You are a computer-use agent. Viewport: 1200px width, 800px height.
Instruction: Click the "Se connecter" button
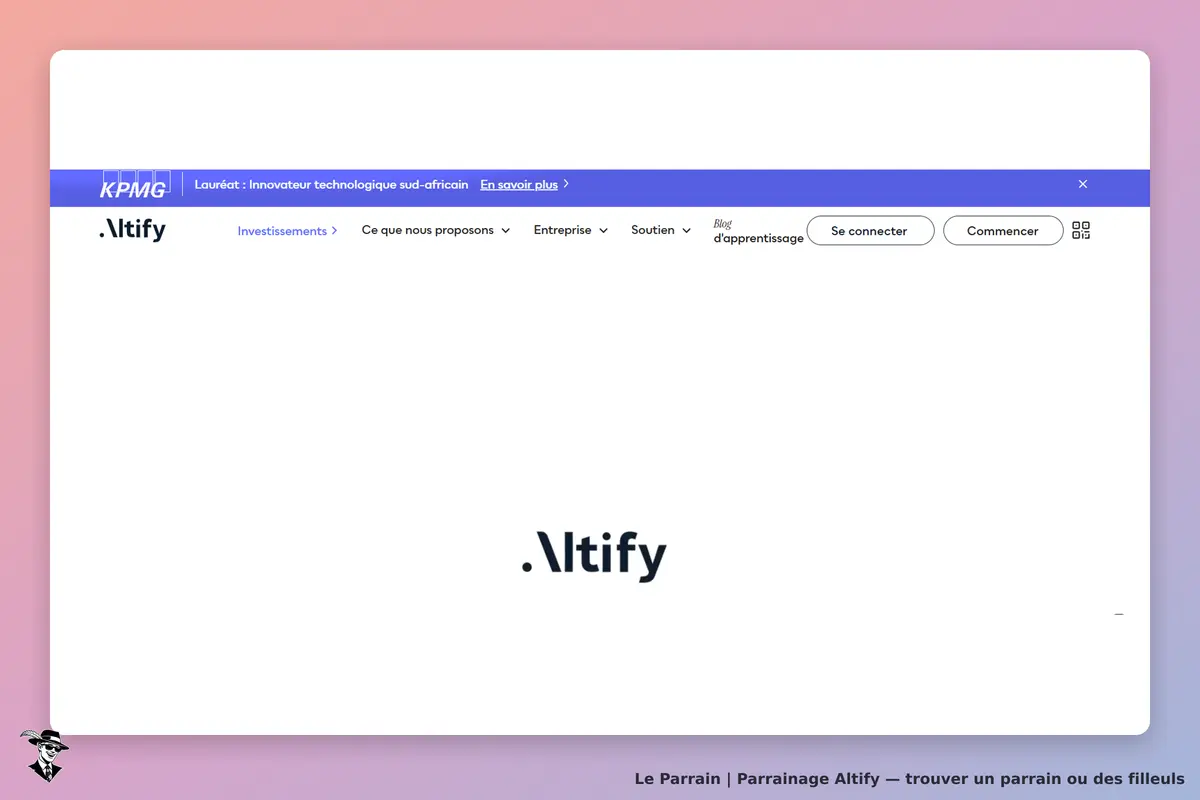[x=870, y=231]
